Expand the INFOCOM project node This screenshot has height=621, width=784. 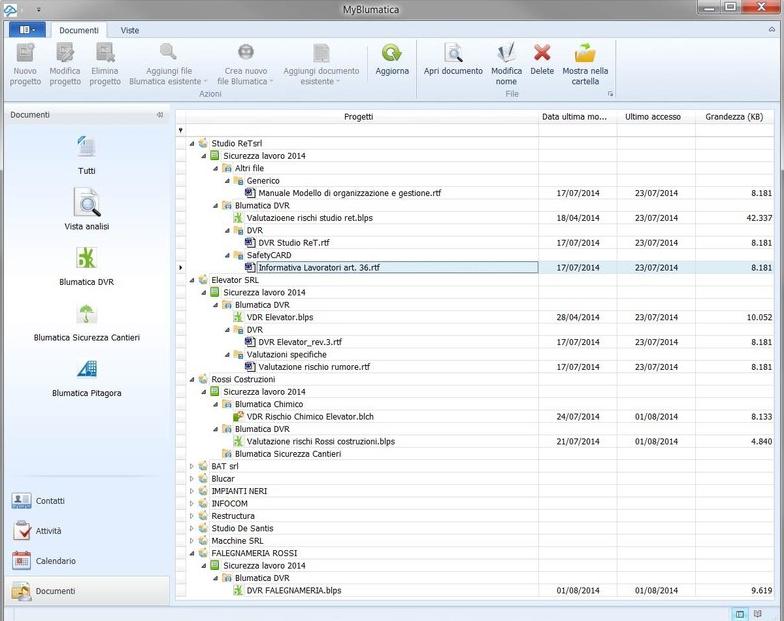[x=193, y=504]
